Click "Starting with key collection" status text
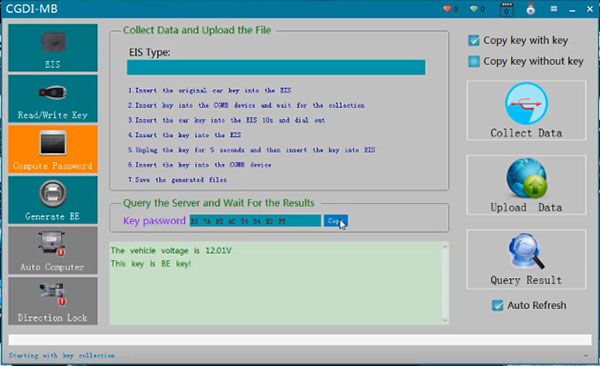The width and height of the screenshot is (600, 366). [x=62, y=356]
